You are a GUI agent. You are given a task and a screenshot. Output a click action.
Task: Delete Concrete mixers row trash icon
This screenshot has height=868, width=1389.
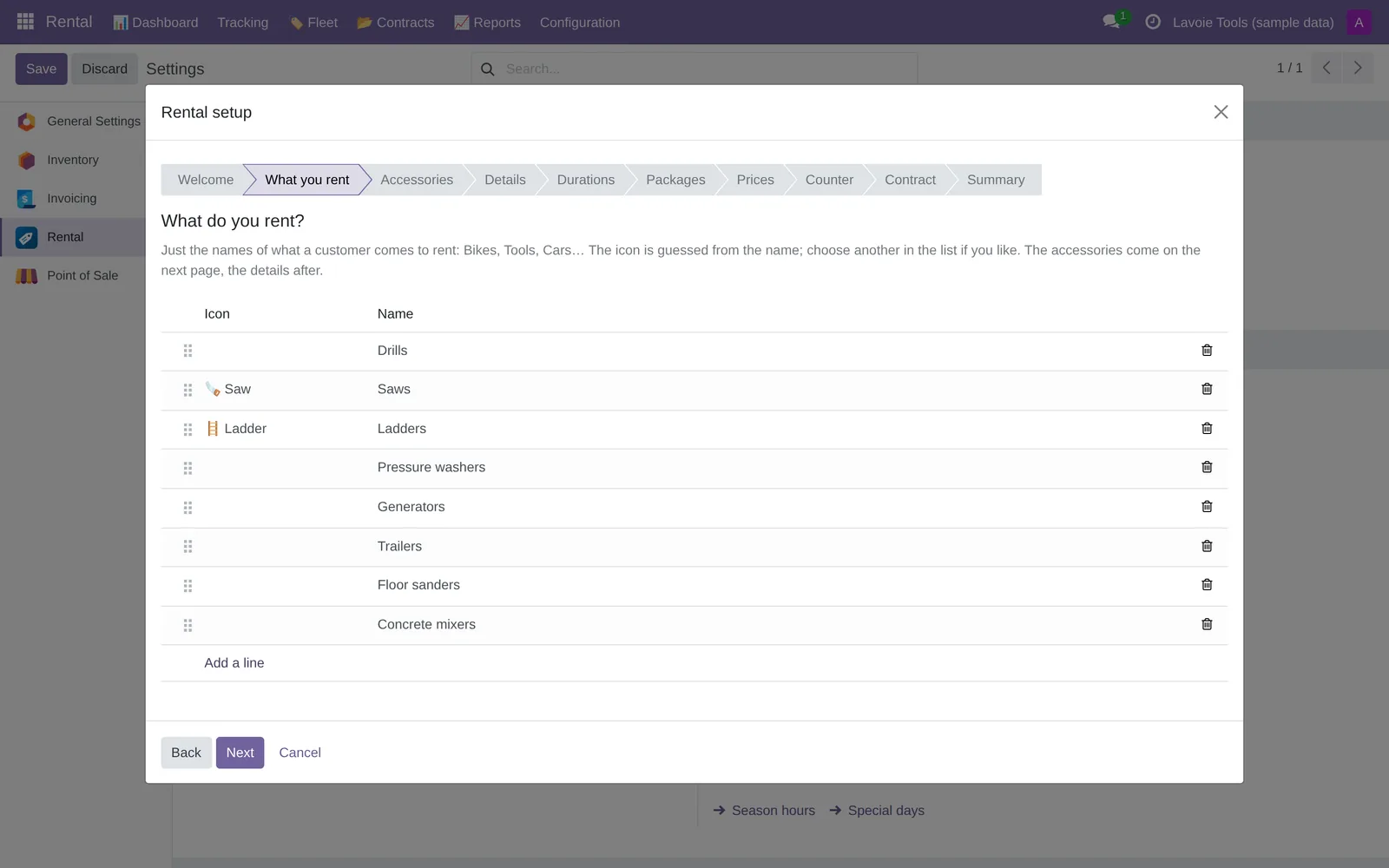click(1207, 624)
